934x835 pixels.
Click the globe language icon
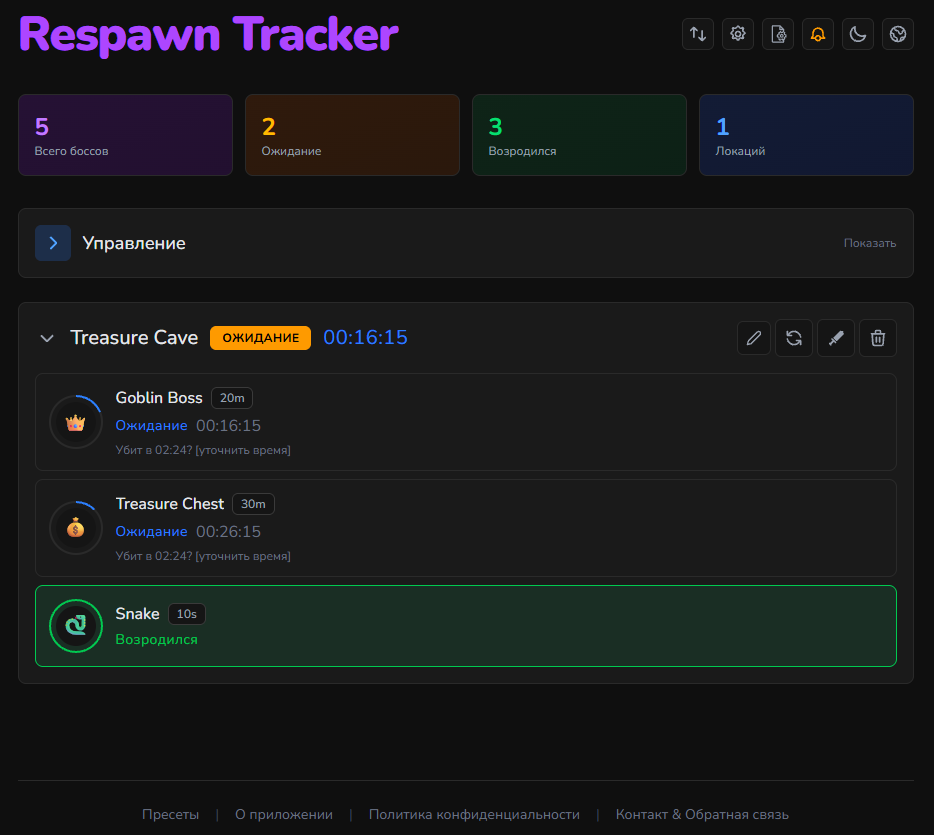(x=898, y=34)
